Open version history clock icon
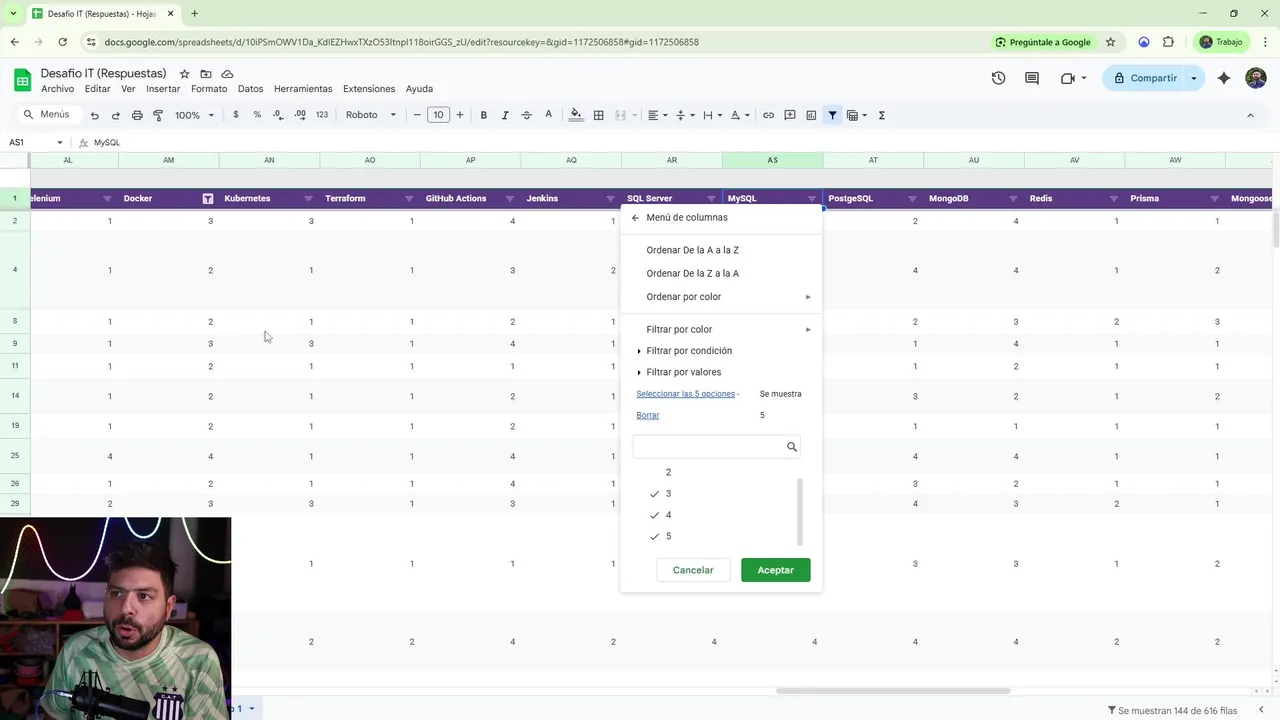The height and width of the screenshot is (720, 1280). (x=998, y=78)
